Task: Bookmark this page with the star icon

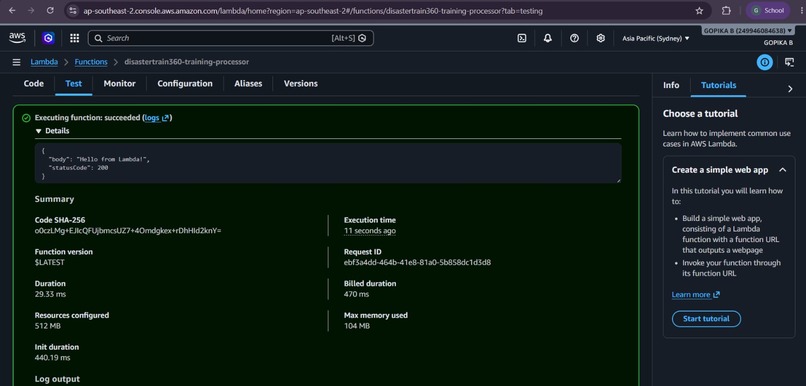Action: (699, 10)
